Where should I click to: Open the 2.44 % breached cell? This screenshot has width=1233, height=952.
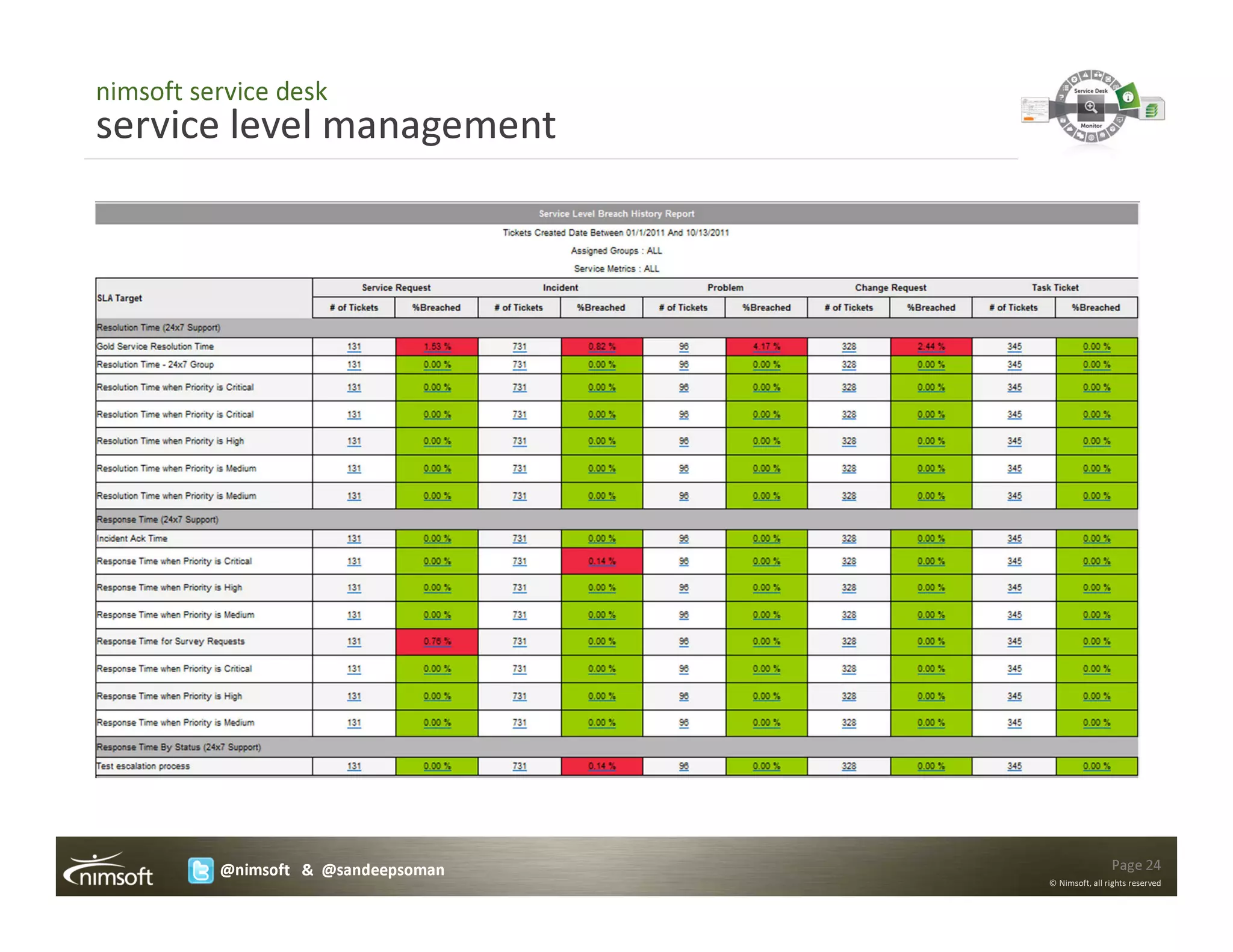(931, 347)
